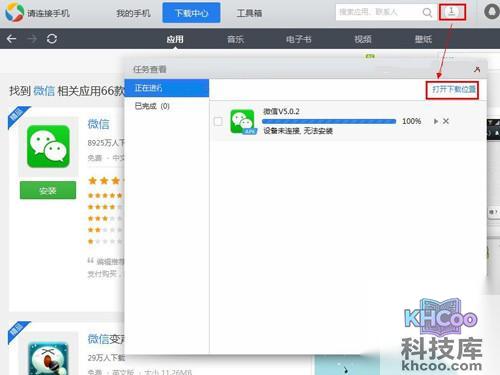Go back with the left arrow
This screenshot has width=500, height=375.
coord(11,39)
